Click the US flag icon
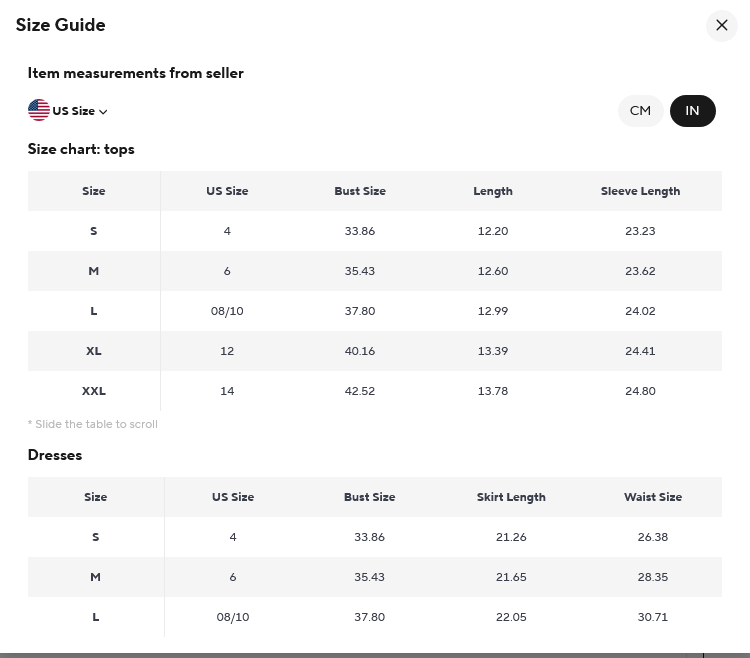 click(x=39, y=111)
